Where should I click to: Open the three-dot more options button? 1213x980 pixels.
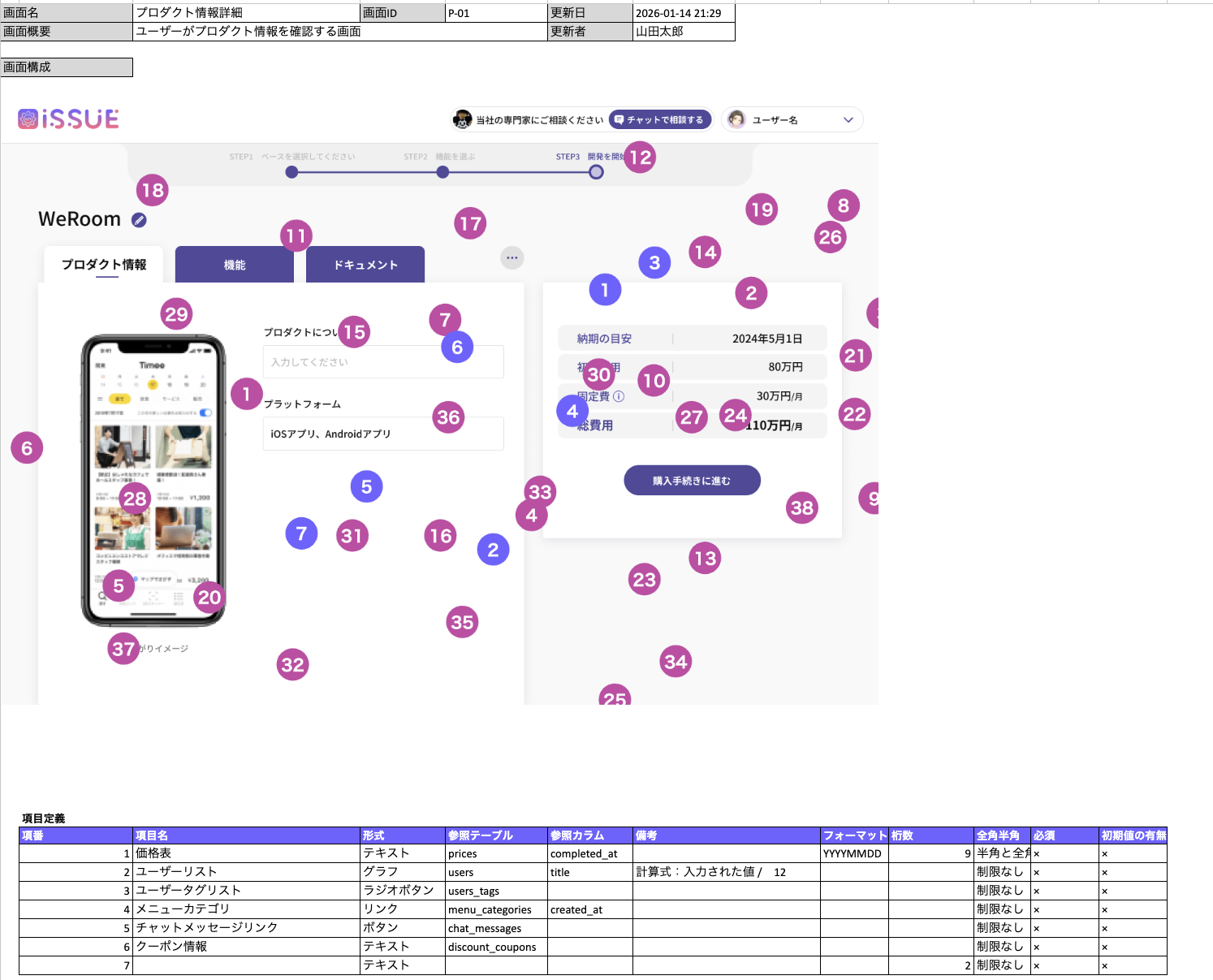512,257
